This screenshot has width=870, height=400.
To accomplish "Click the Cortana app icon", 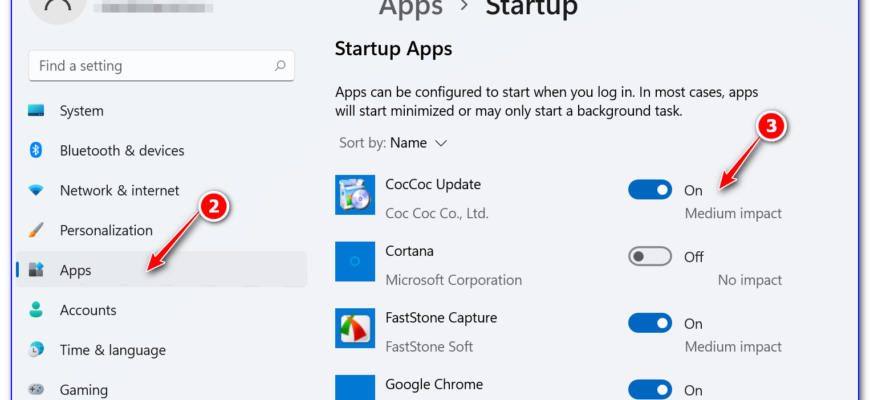I will [x=355, y=261].
